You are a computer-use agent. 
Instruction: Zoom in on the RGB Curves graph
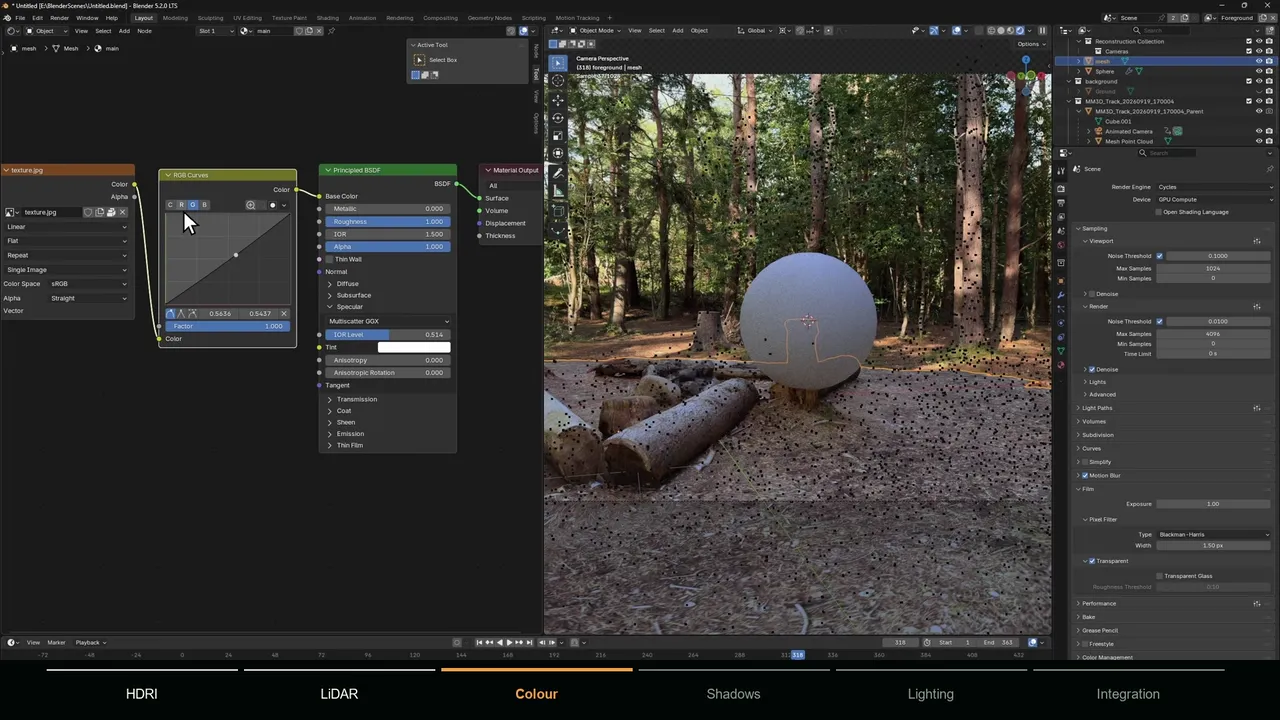tap(250, 205)
